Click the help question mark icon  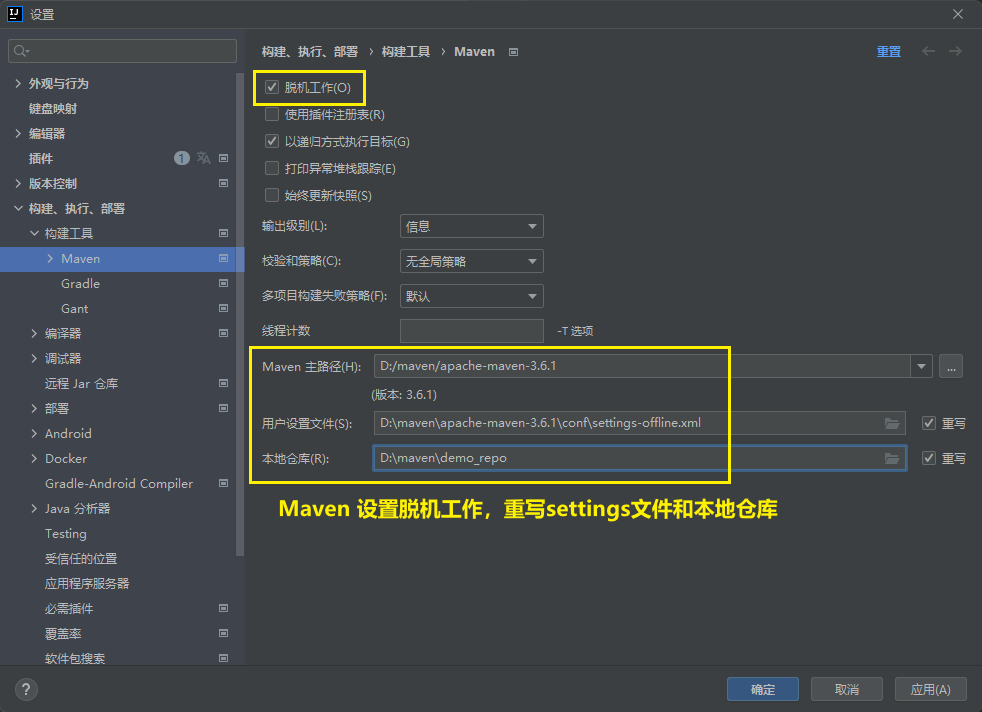click(x=25, y=689)
